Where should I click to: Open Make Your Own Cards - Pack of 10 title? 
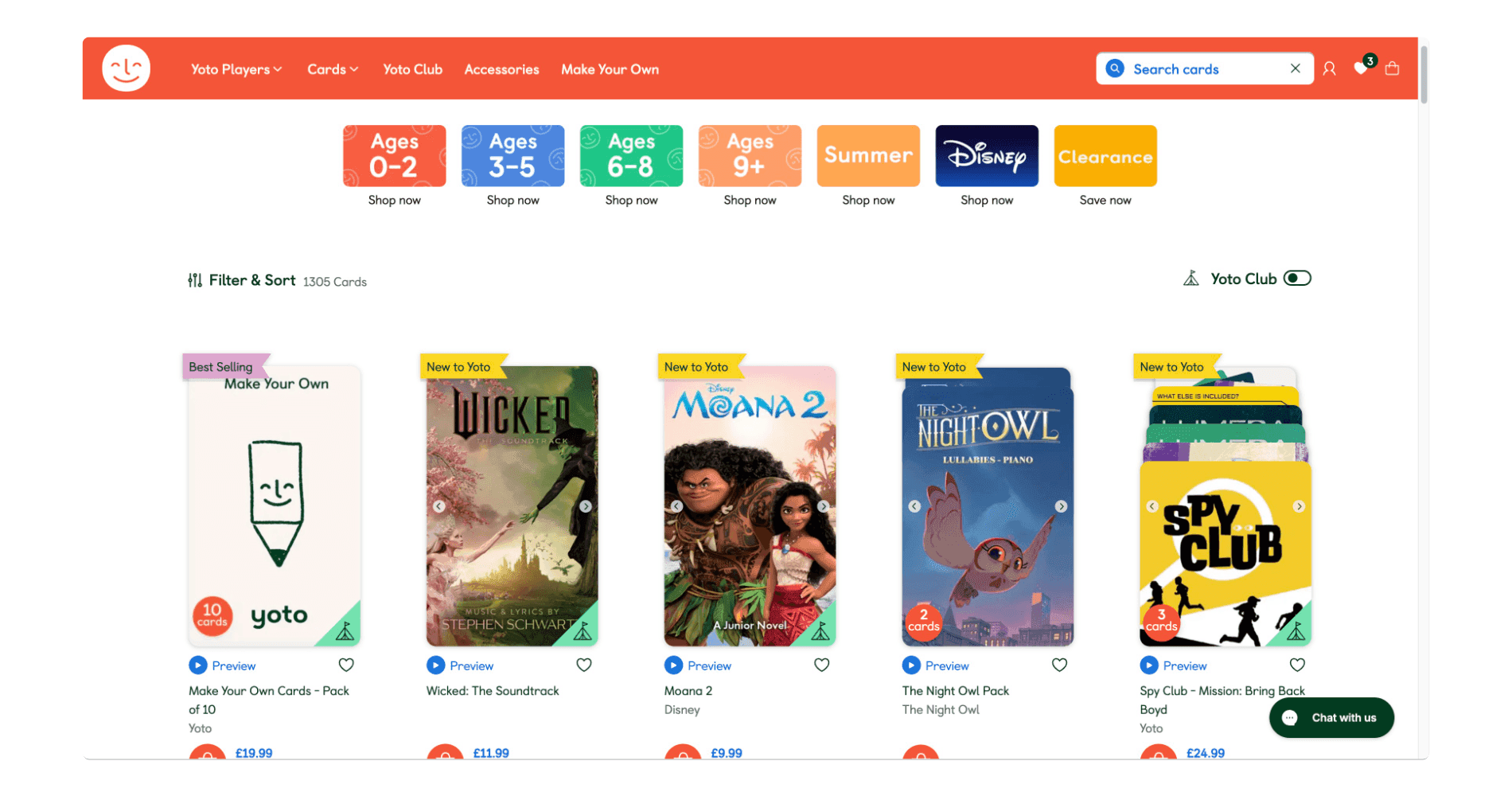(269, 700)
